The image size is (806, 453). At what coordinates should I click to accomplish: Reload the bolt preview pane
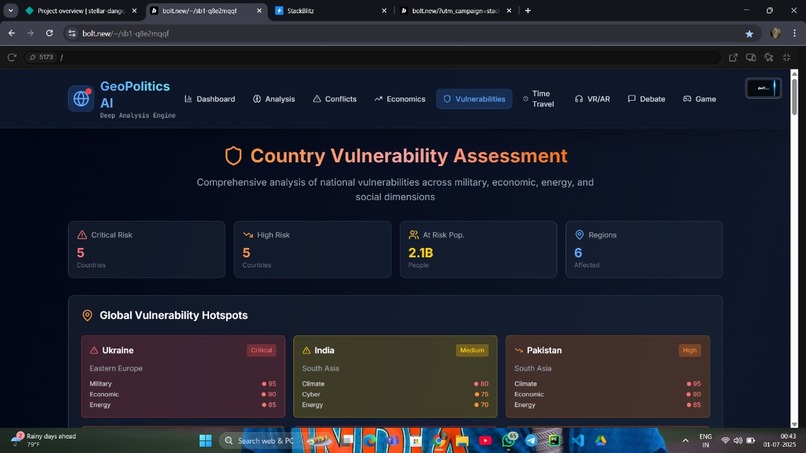12,57
